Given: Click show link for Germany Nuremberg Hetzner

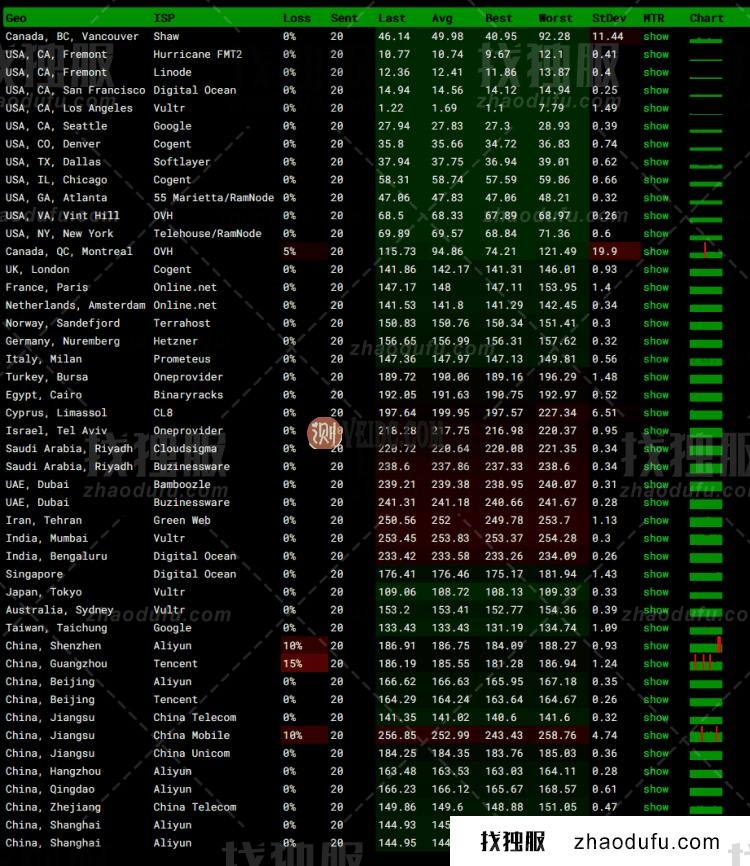Looking at the screenshot, I should tap(656, 341).
